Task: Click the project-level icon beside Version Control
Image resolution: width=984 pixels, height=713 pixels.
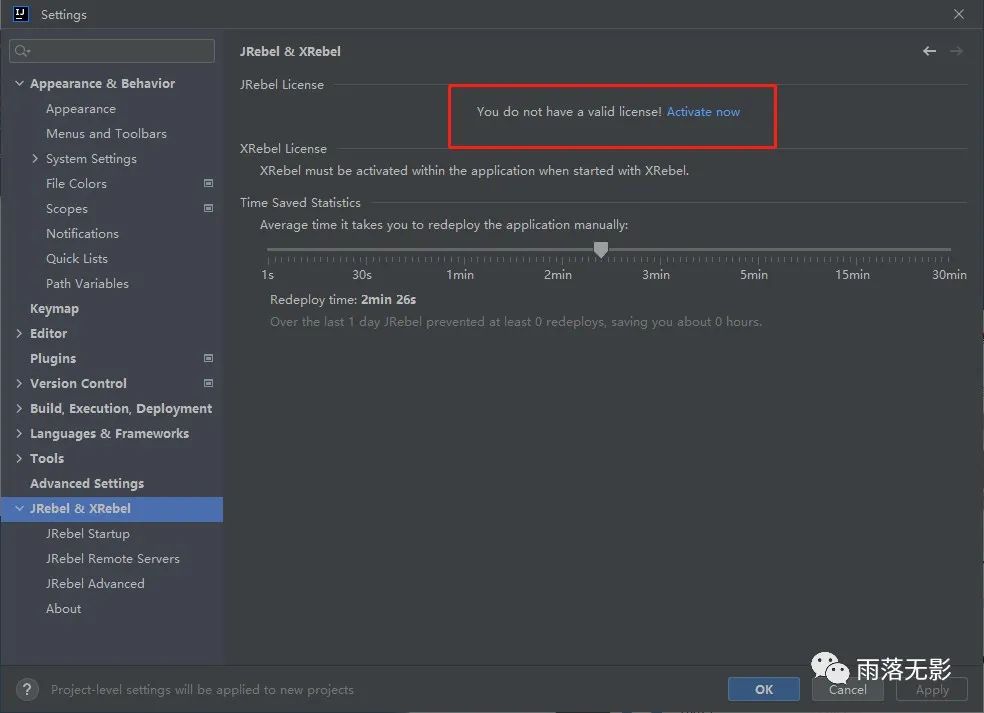Action: click(x=208, y=383)
